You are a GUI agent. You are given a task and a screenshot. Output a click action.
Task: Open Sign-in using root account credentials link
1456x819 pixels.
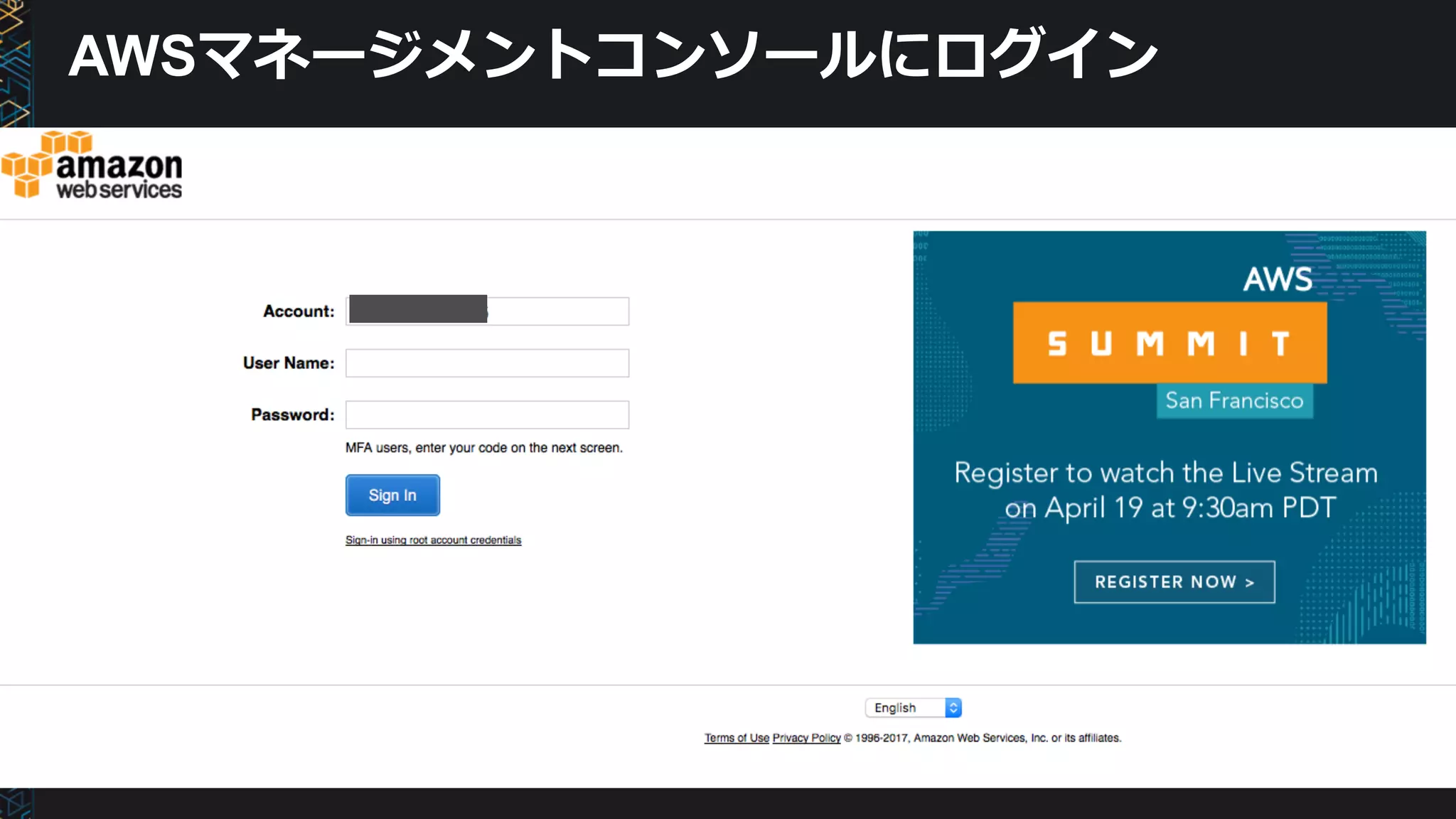(433, 540)
